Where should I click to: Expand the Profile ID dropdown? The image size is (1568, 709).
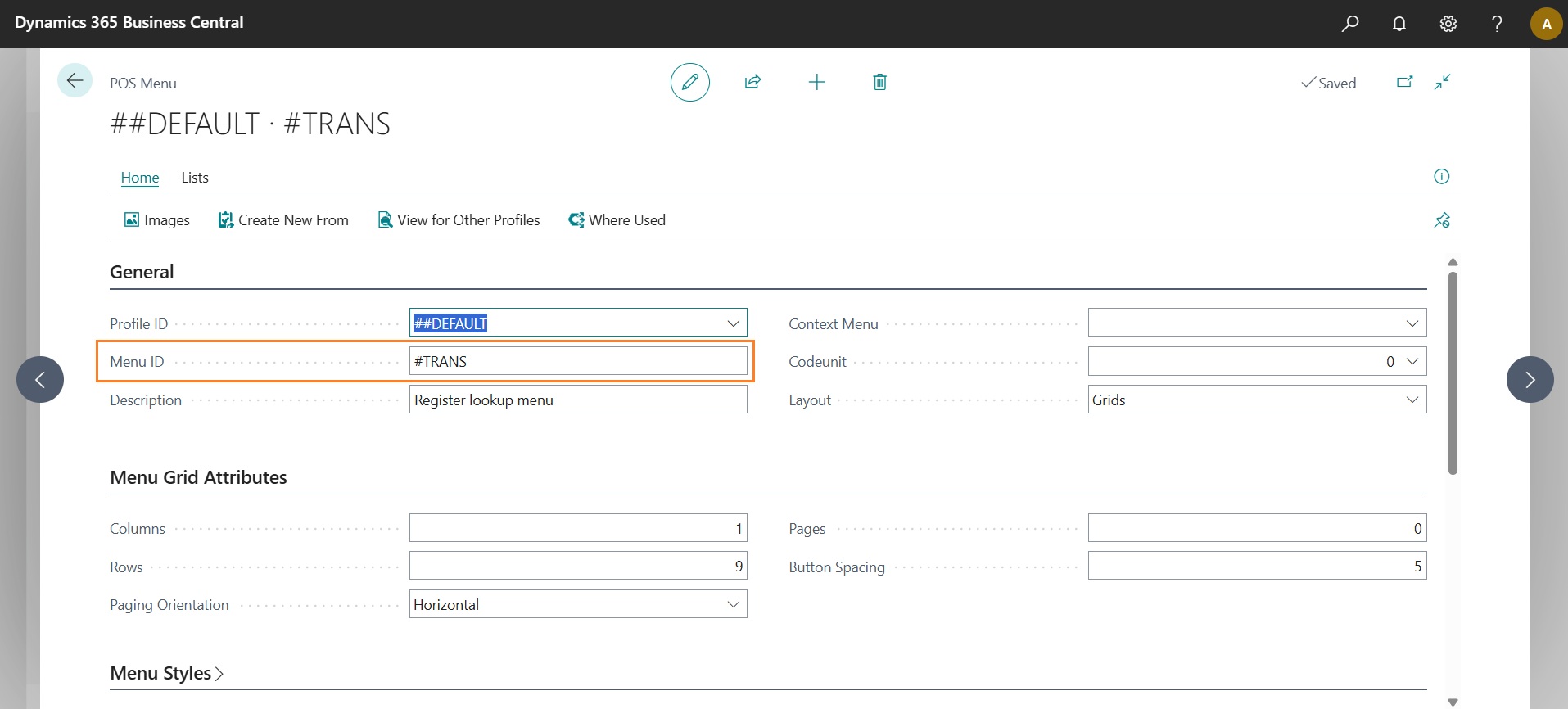(733, 323)
